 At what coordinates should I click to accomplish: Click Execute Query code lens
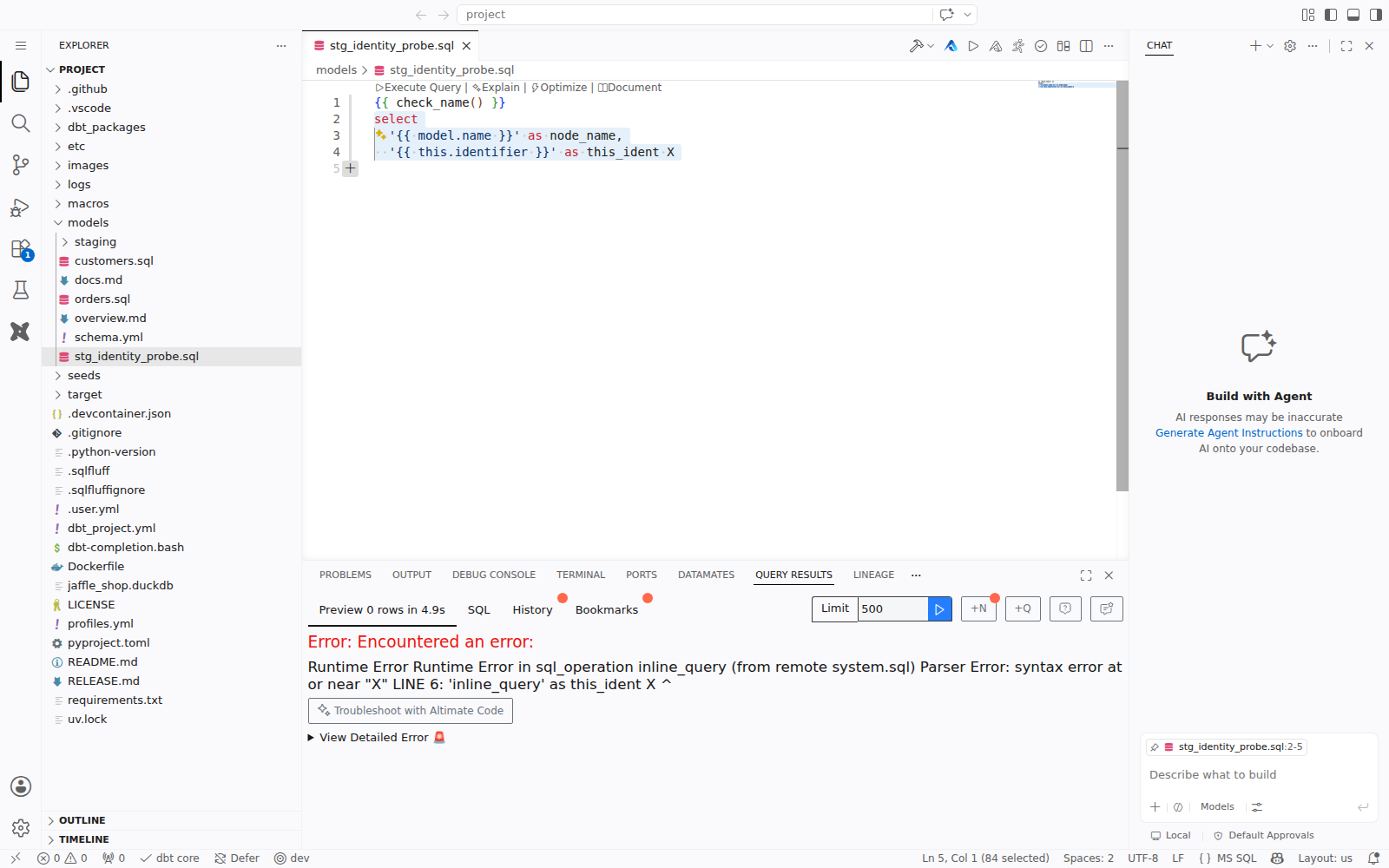click(418, 88)
